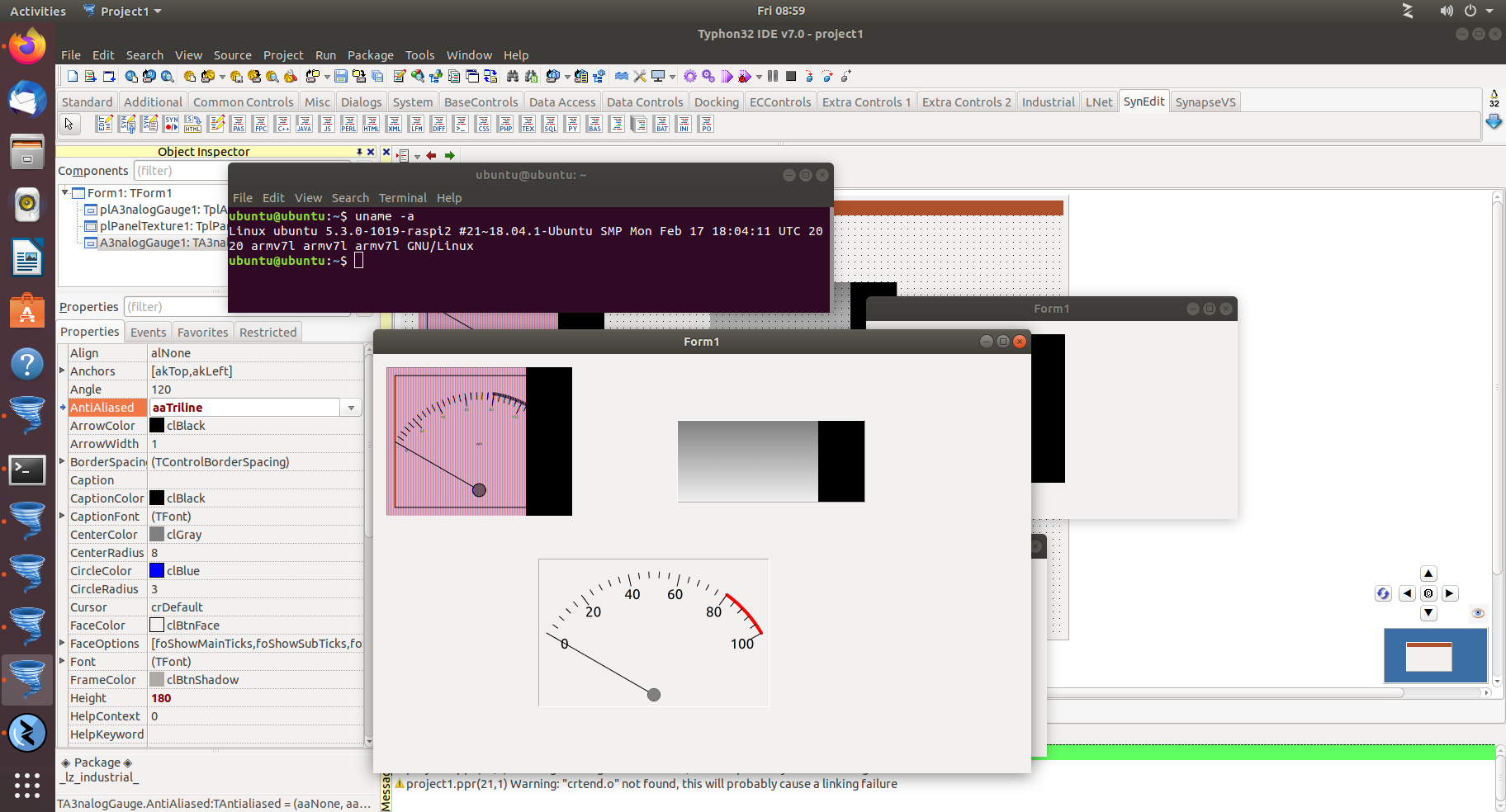
Task: Click the Stop square toolbar icon
Action: [790, 77]
